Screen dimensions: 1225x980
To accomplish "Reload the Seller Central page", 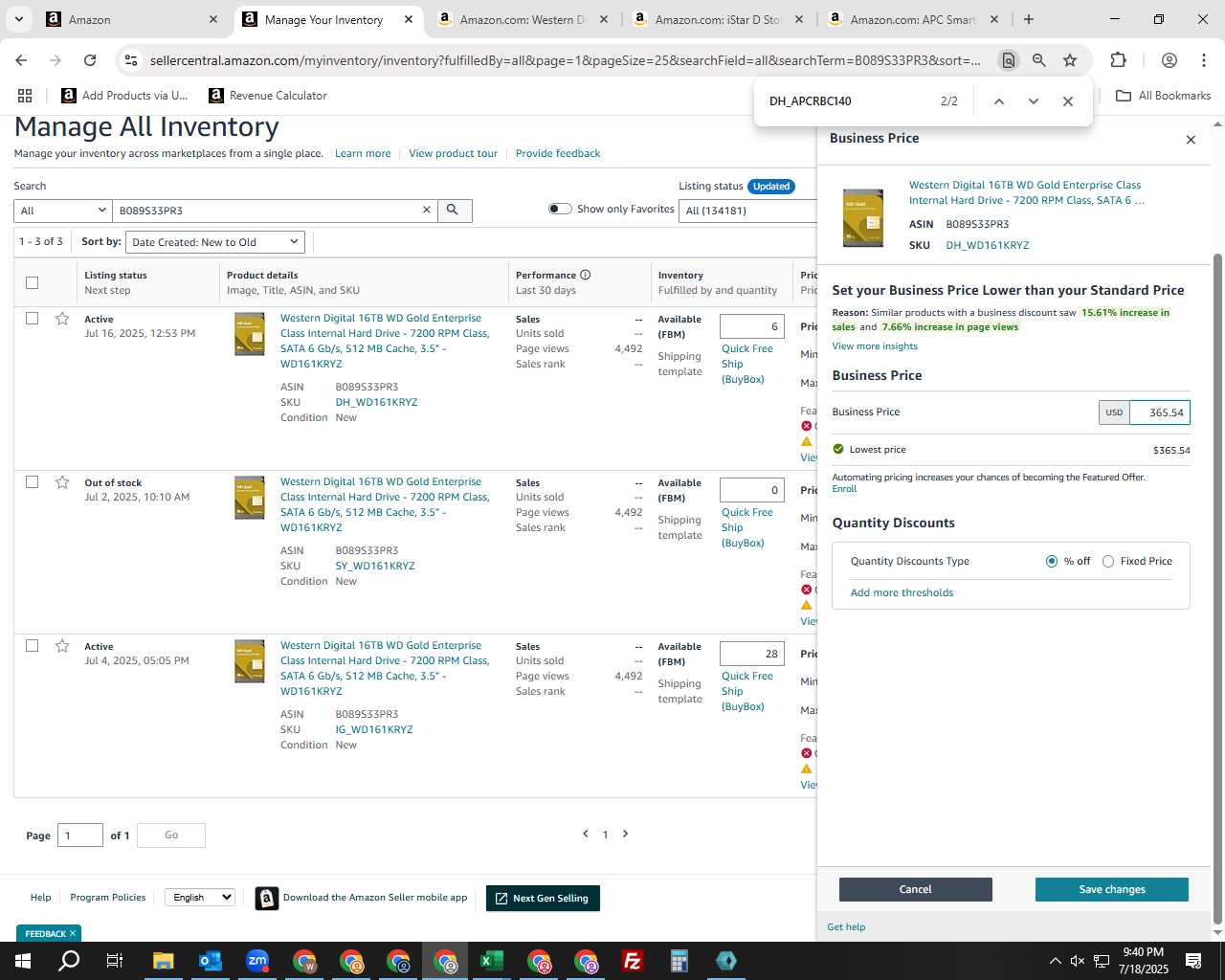I will (90, 60).
